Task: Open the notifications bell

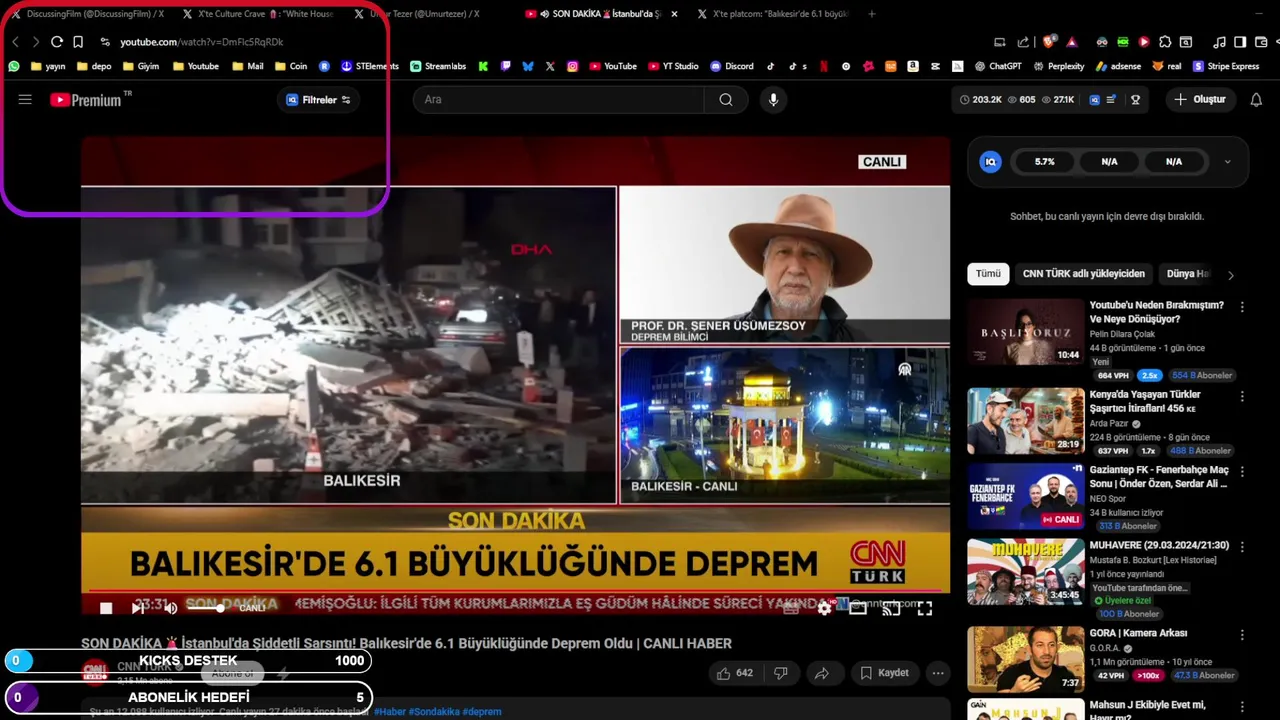Action: click(x=1256, y=99)
